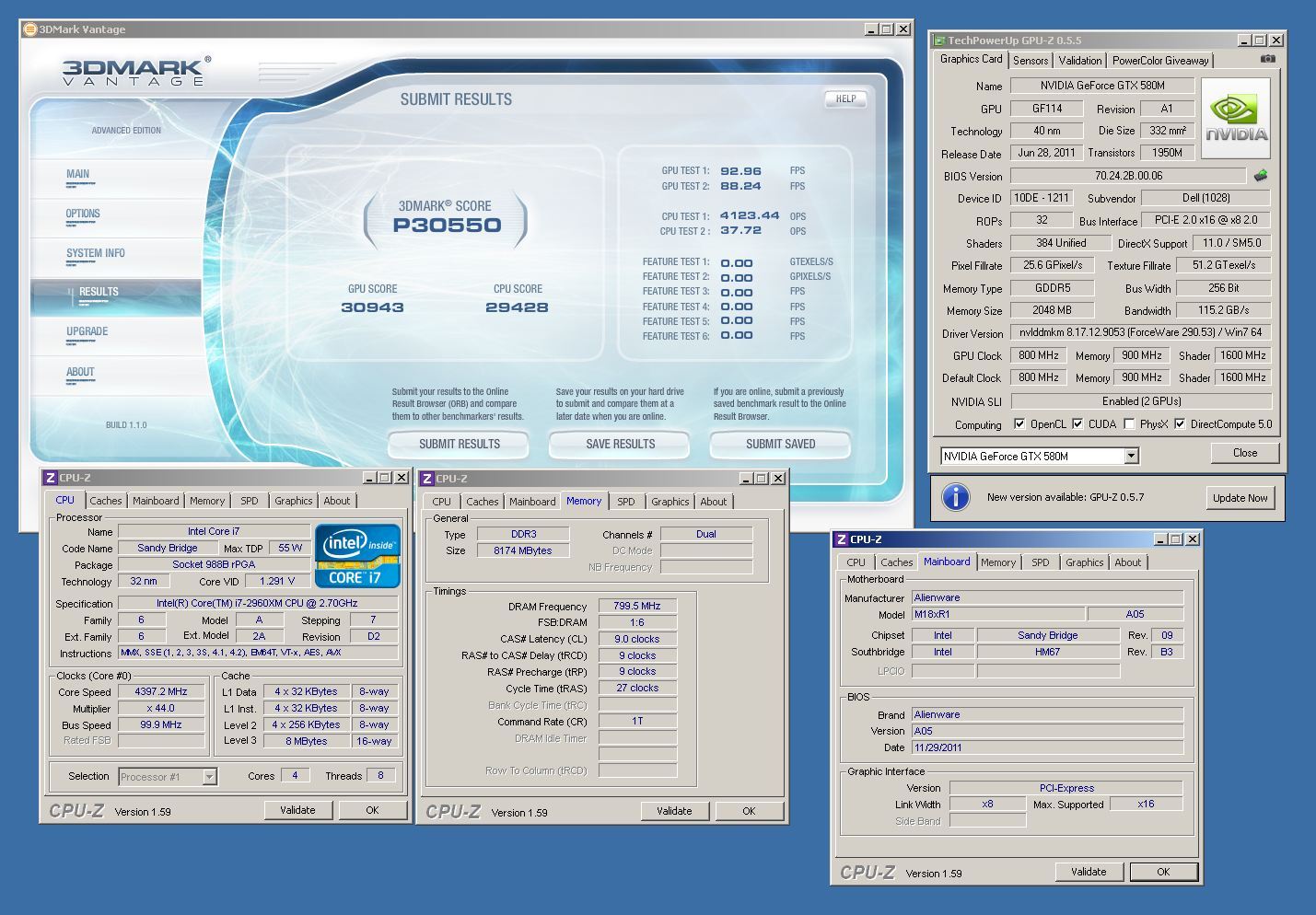Click the GPU score 30943
Viewport: 1316px width, 915px height.
372,307
